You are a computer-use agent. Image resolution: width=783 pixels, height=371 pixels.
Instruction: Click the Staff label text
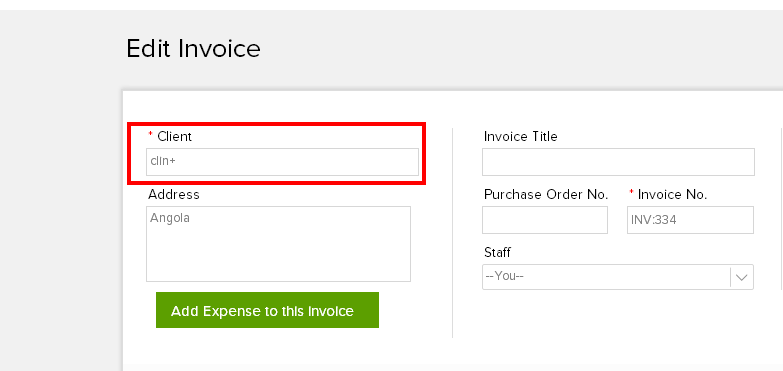(x=497, y=253)
